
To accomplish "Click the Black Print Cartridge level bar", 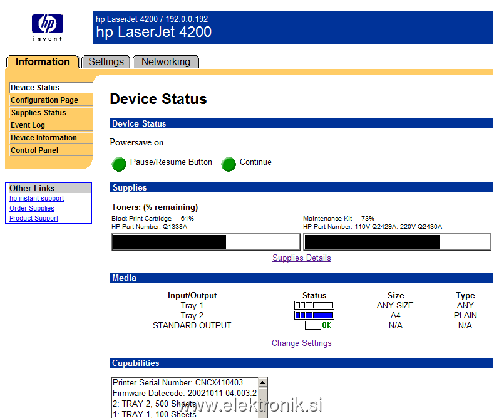I will tap(206, 242).
